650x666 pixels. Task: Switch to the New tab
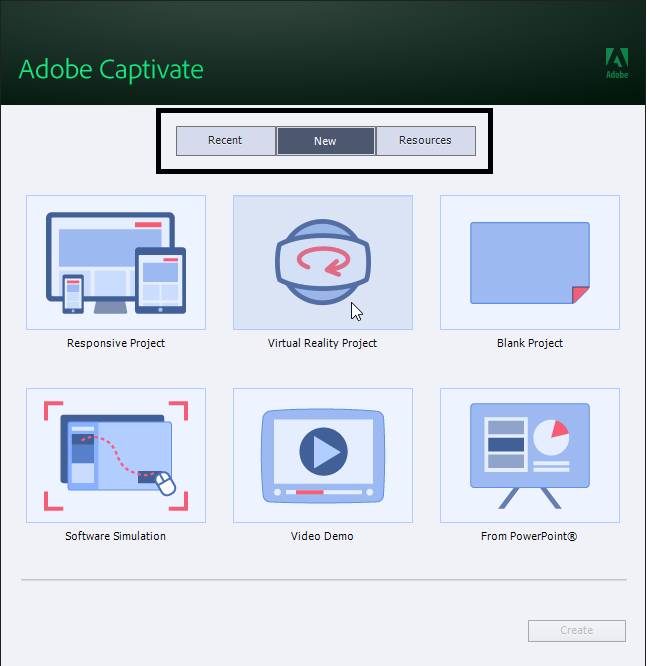pyautogui.click(x=325, y=141)
